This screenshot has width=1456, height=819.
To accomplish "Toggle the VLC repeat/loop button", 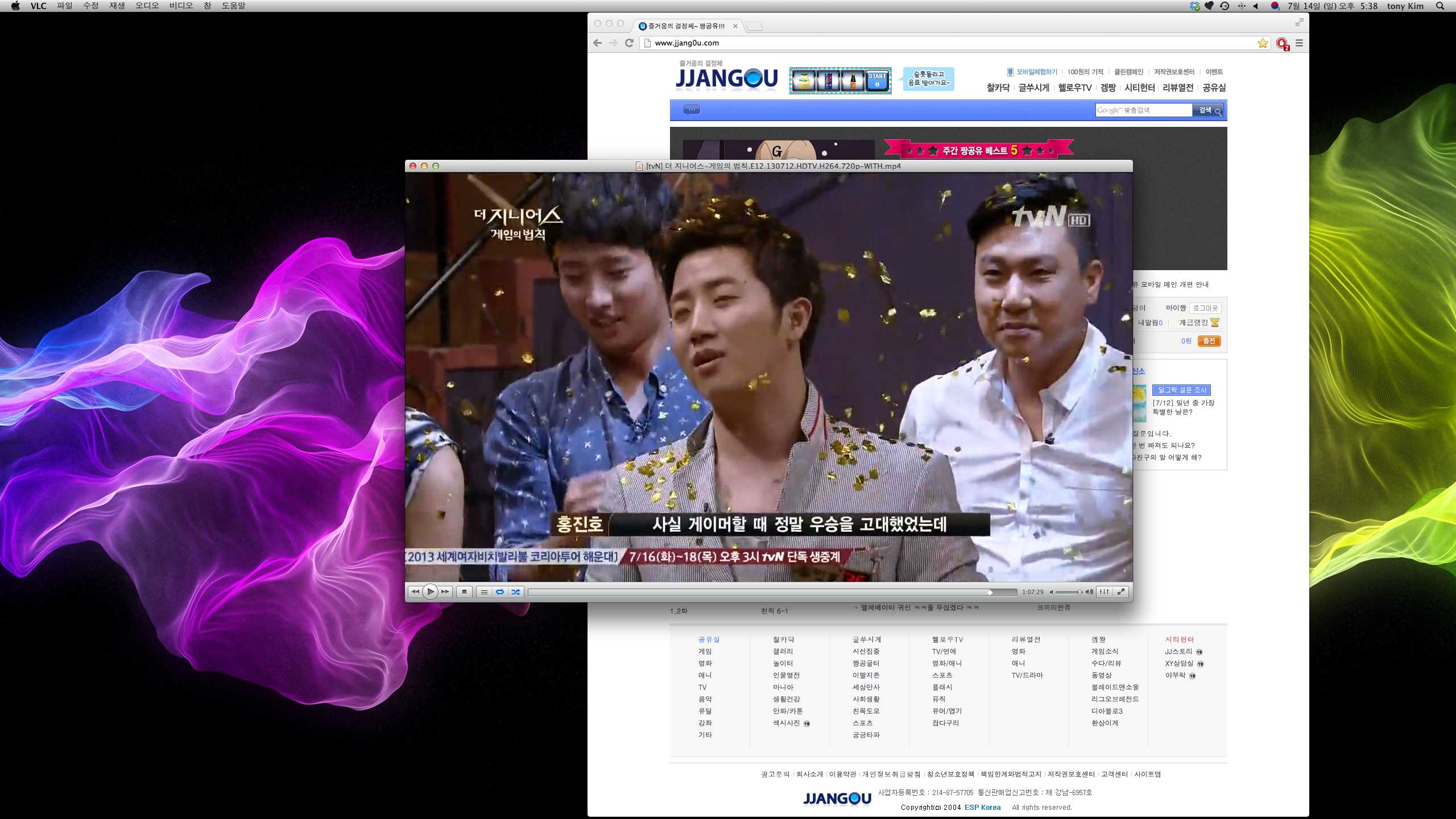I will (499, 592).
